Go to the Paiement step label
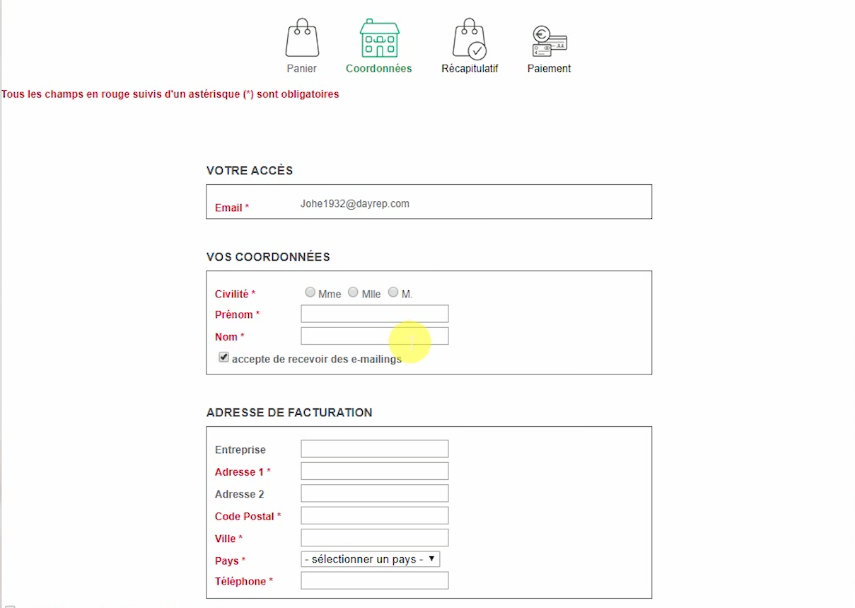The height and width of the screenshot is (608, 855). click(549, 68)
